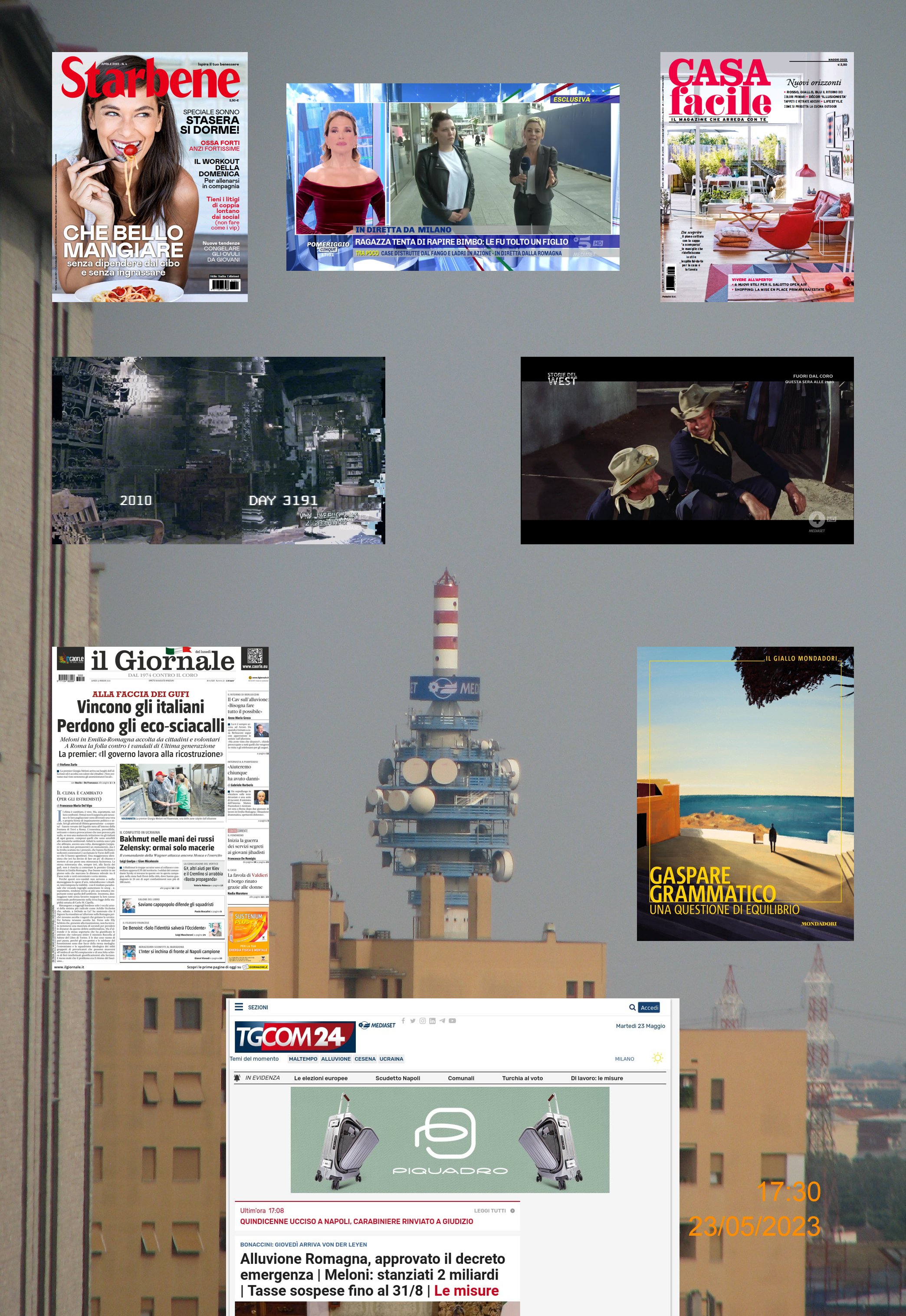906x1316 pixels.
Task: Click the In Evidenza bell icon
Action: click(237, 1078)
